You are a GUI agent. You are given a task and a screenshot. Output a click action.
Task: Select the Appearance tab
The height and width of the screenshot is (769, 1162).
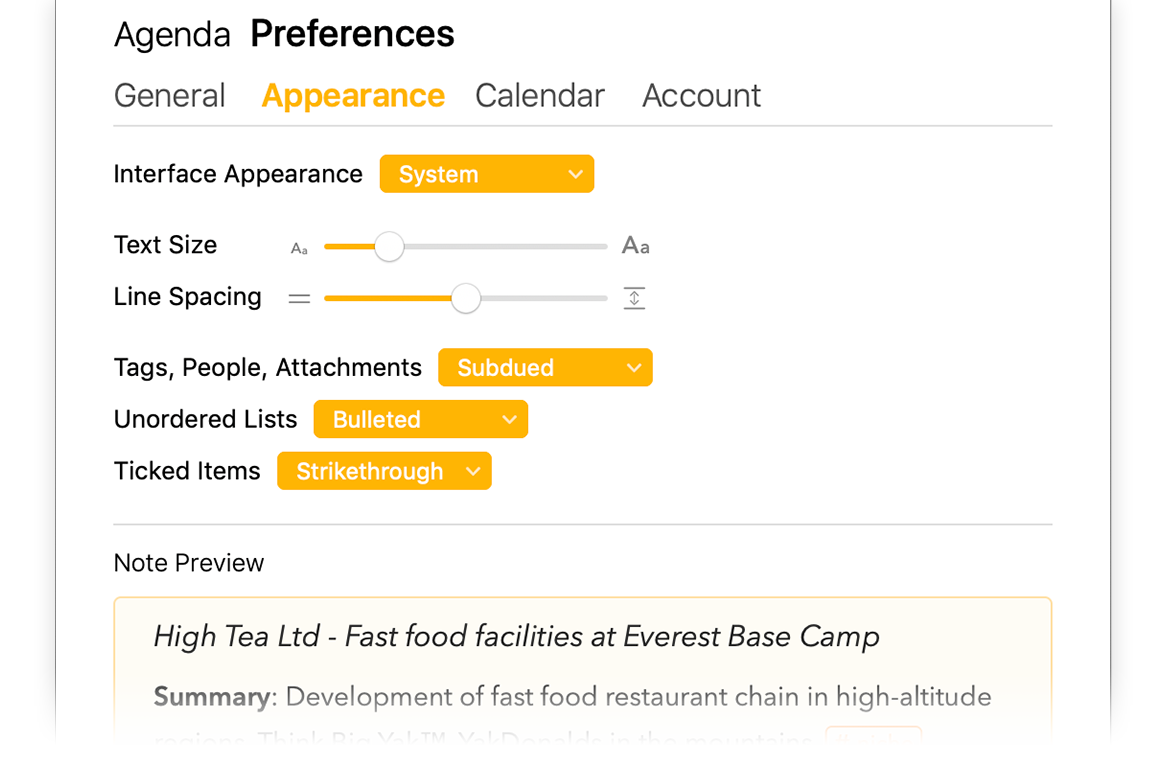(x=353, y=96)
